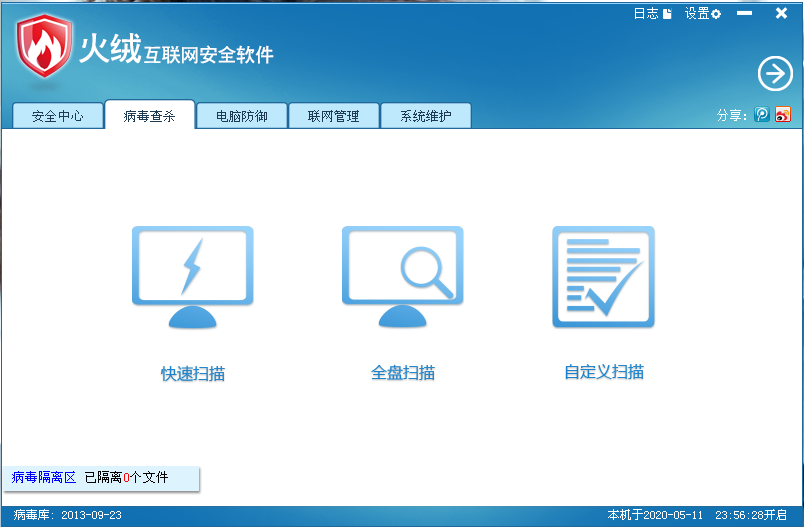Launch full disk scan magnifier monitor icon

[x=403, y=277]
